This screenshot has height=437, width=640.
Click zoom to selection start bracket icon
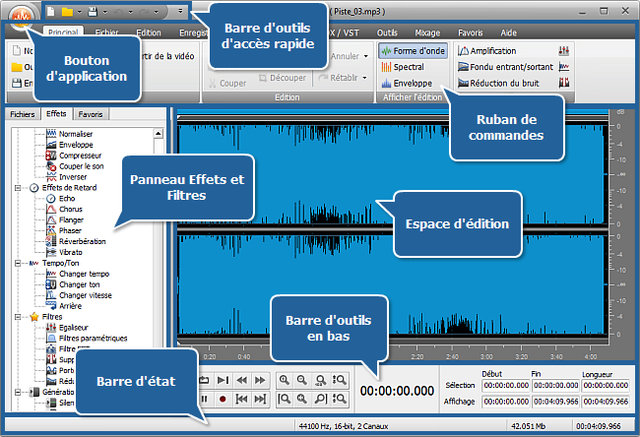284,399
